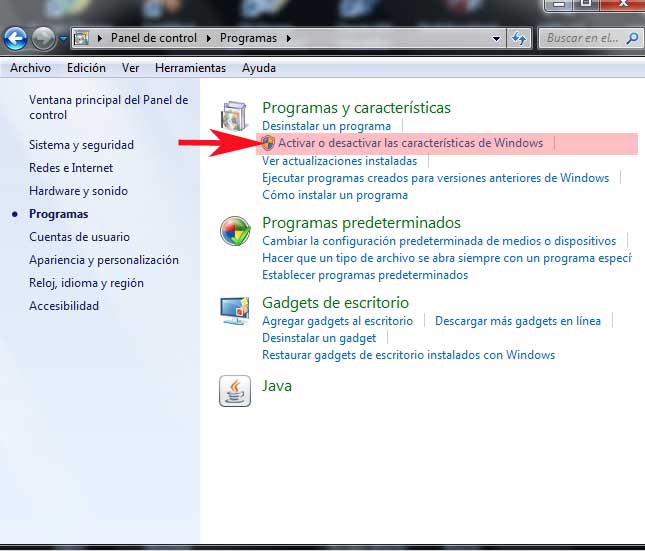Click the greyed Forward navigation arrow

(x=43, y=39)
